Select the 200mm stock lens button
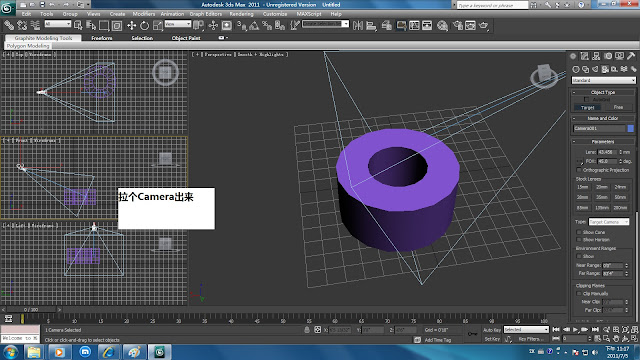The width and height of the screenshot is (640, 360). tap(620, 208)
